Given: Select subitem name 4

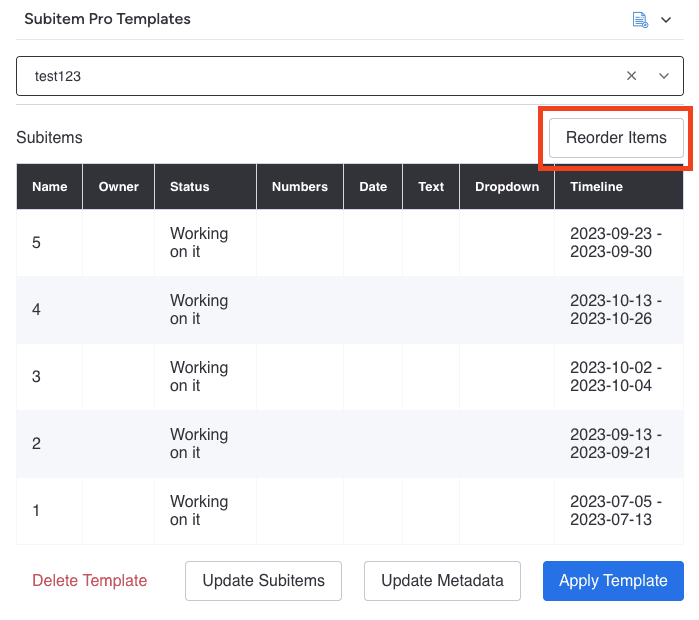Looking at the screenshot, I should point(36,309).
